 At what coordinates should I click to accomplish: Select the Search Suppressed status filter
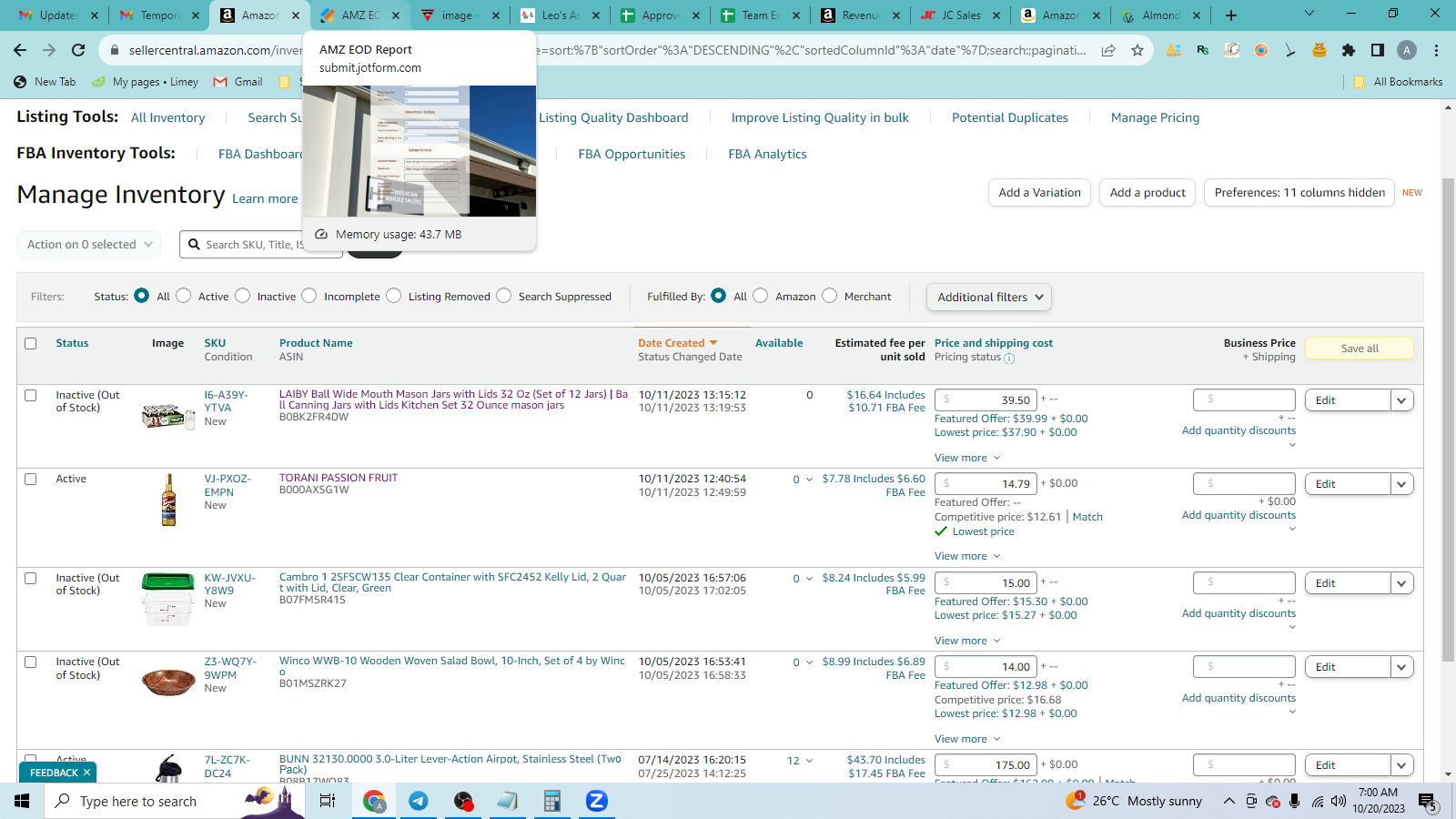[x=504, y=296]
